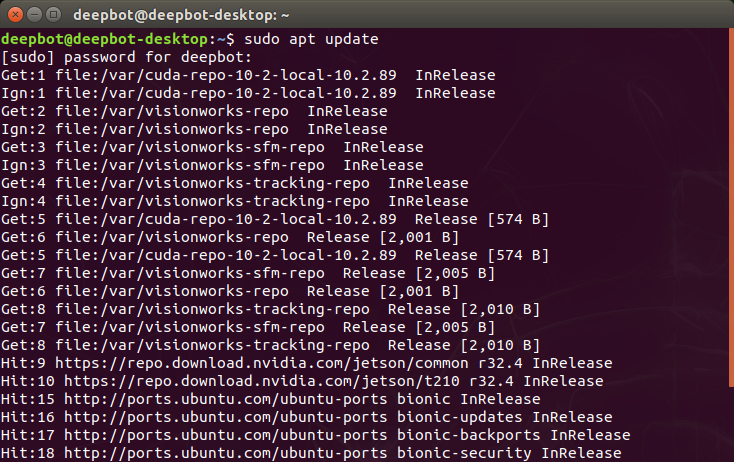Click the 'Ign:1' cuda-repo InRelease line
Screen dimensions: 734x462
(248, 93)
